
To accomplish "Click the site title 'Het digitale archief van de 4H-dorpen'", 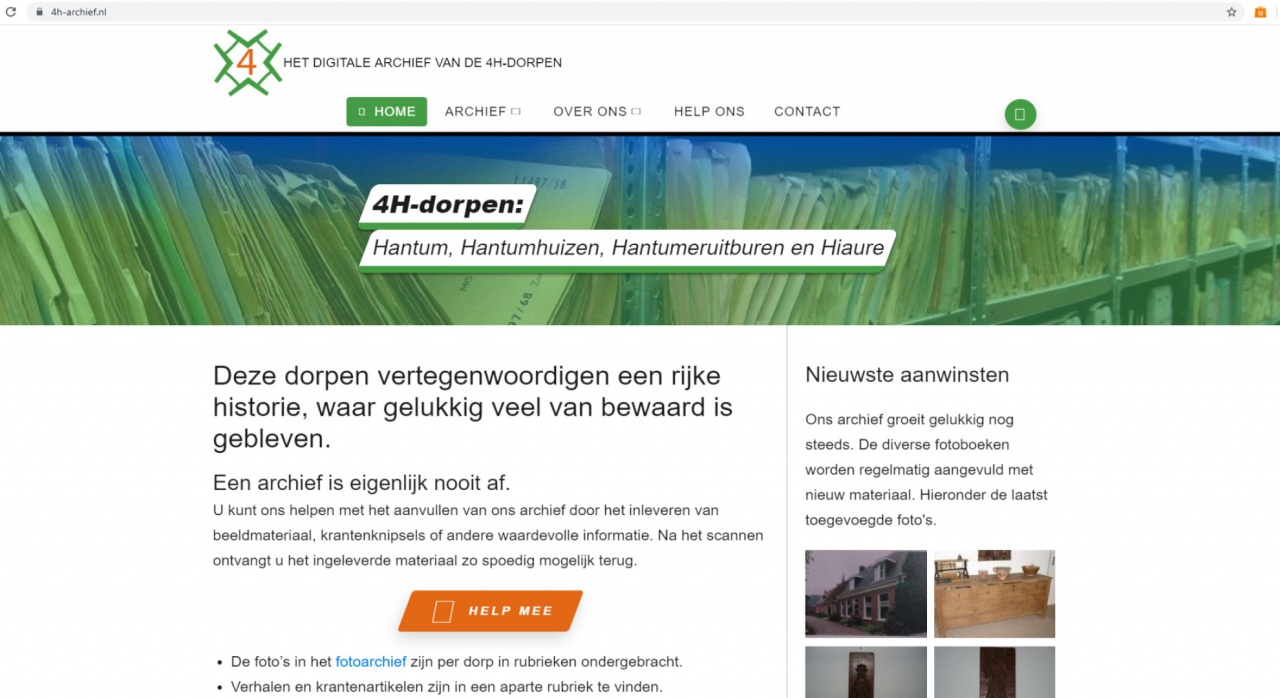I will tap(422, 63).
